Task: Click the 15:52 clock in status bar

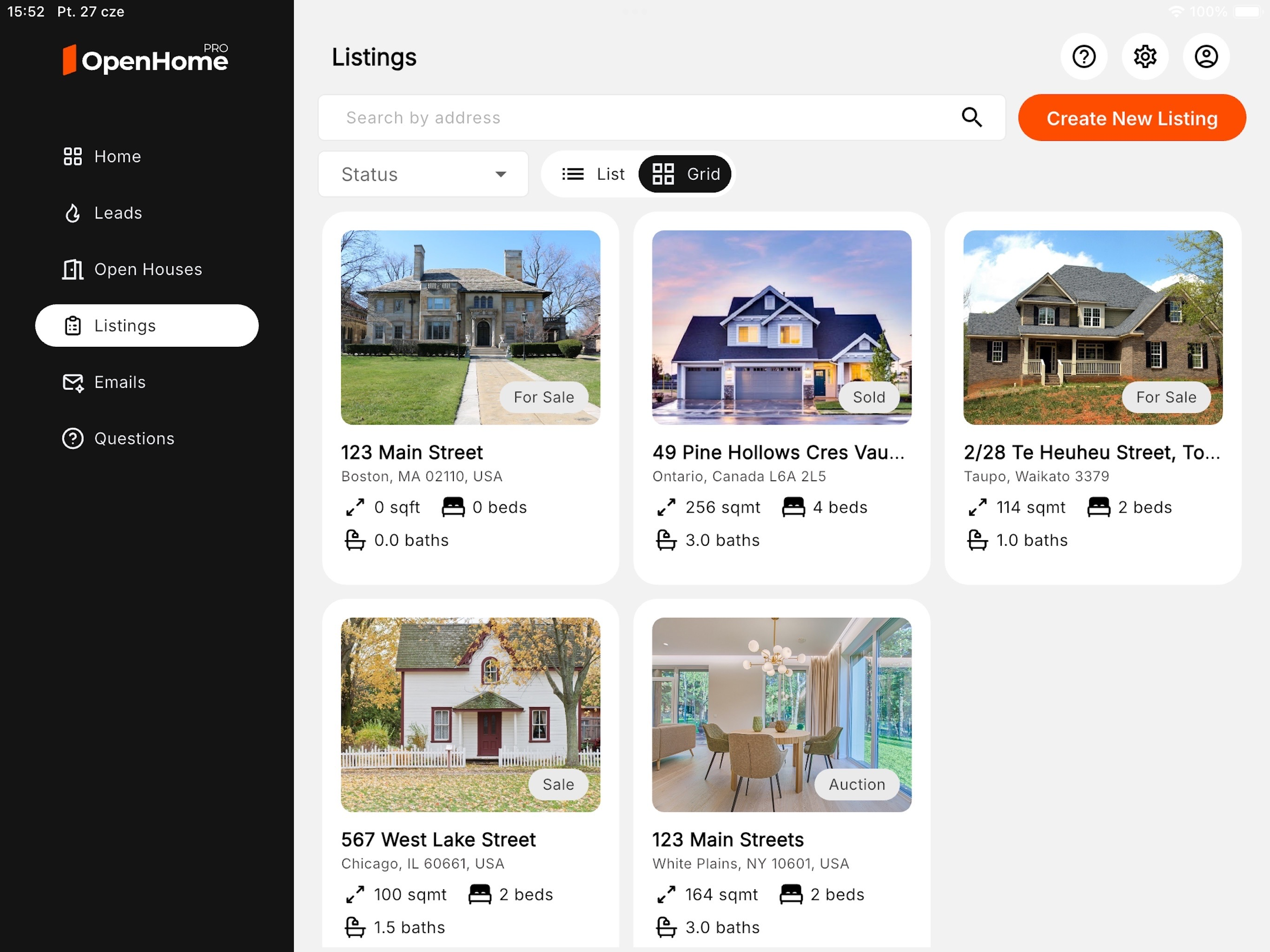Action: click(26, 12)
